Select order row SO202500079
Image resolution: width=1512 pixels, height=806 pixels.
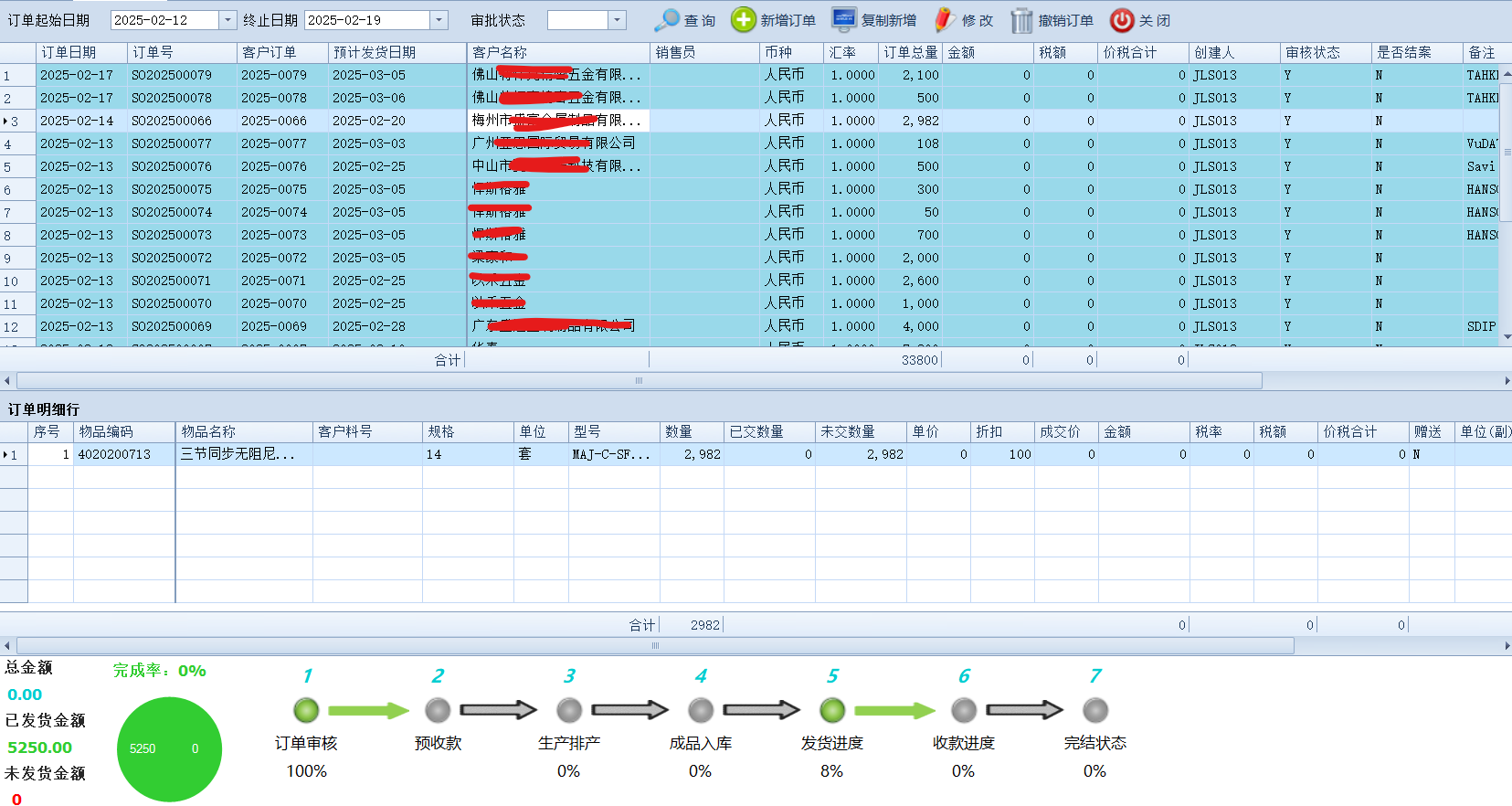click(x=172, y=75)
